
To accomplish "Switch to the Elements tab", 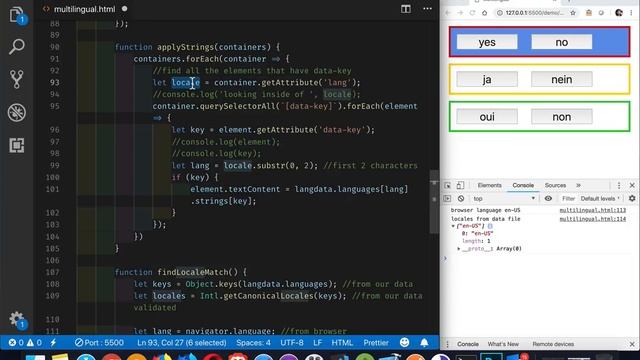I will pyautogui.click(x=489, y=185).
